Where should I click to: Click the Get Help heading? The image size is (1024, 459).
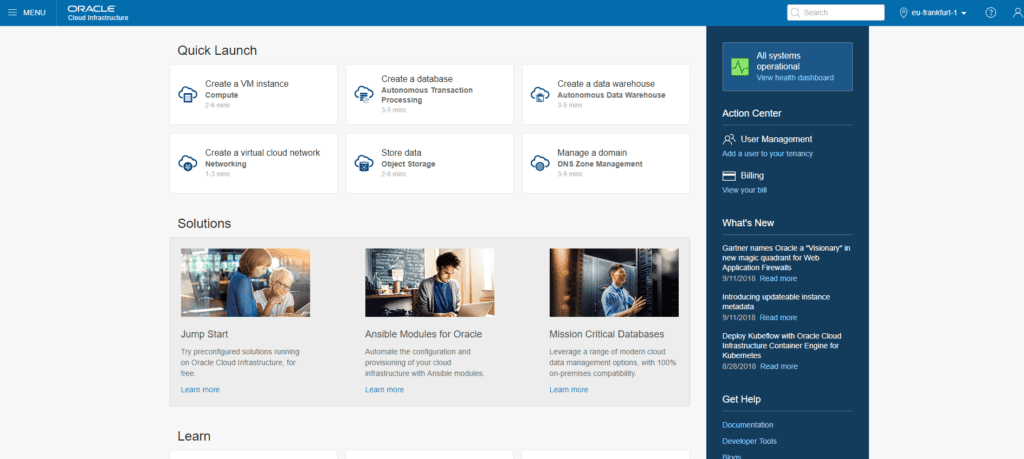(x=741, y=400)
